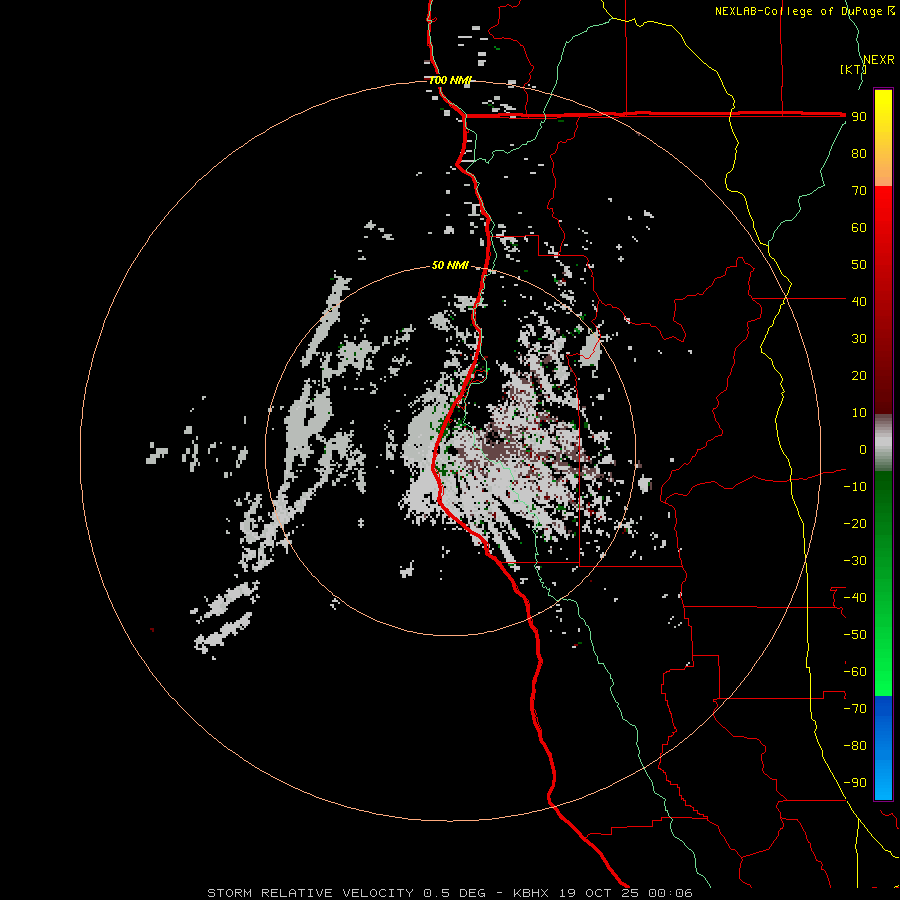Click the "70" value on velocity scale
This screenshot has width=900, height=900.
859,191
